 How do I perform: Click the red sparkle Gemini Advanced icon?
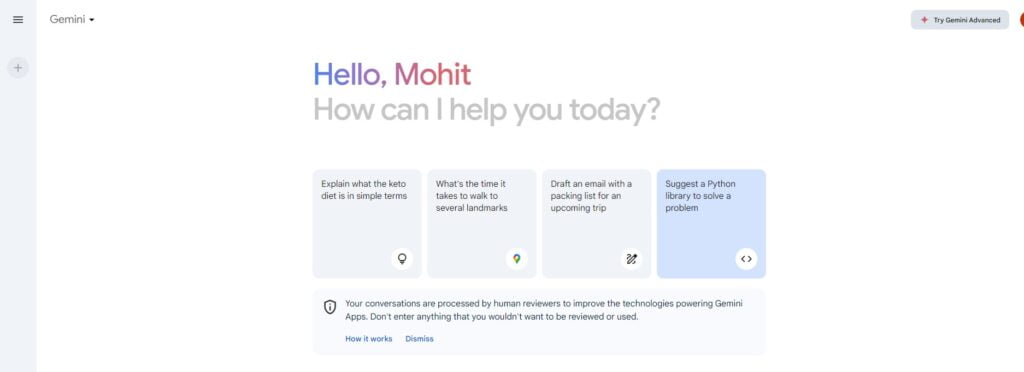click(x=923, y=20)
